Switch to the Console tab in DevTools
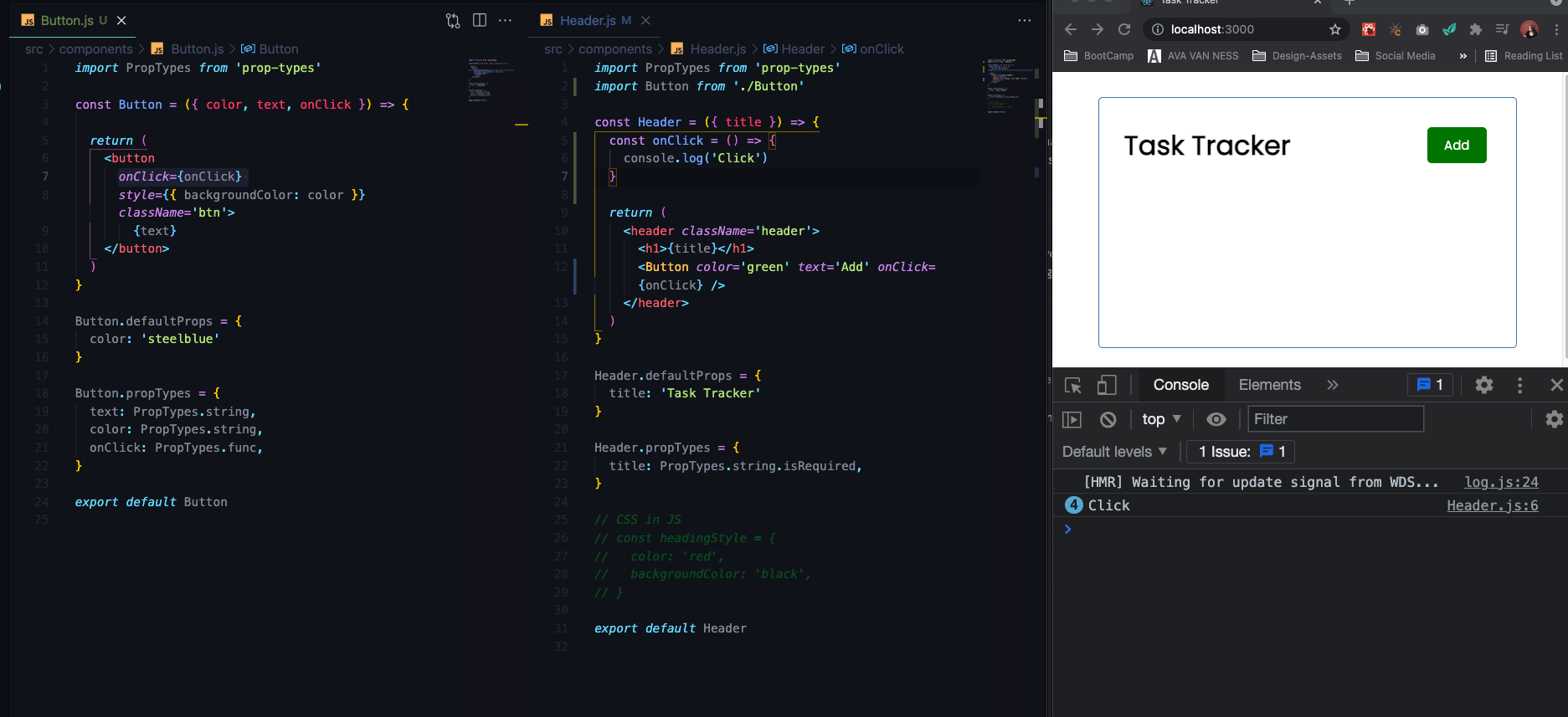The height and width of the screenshot is (717, 1568). coord(1181,385)
